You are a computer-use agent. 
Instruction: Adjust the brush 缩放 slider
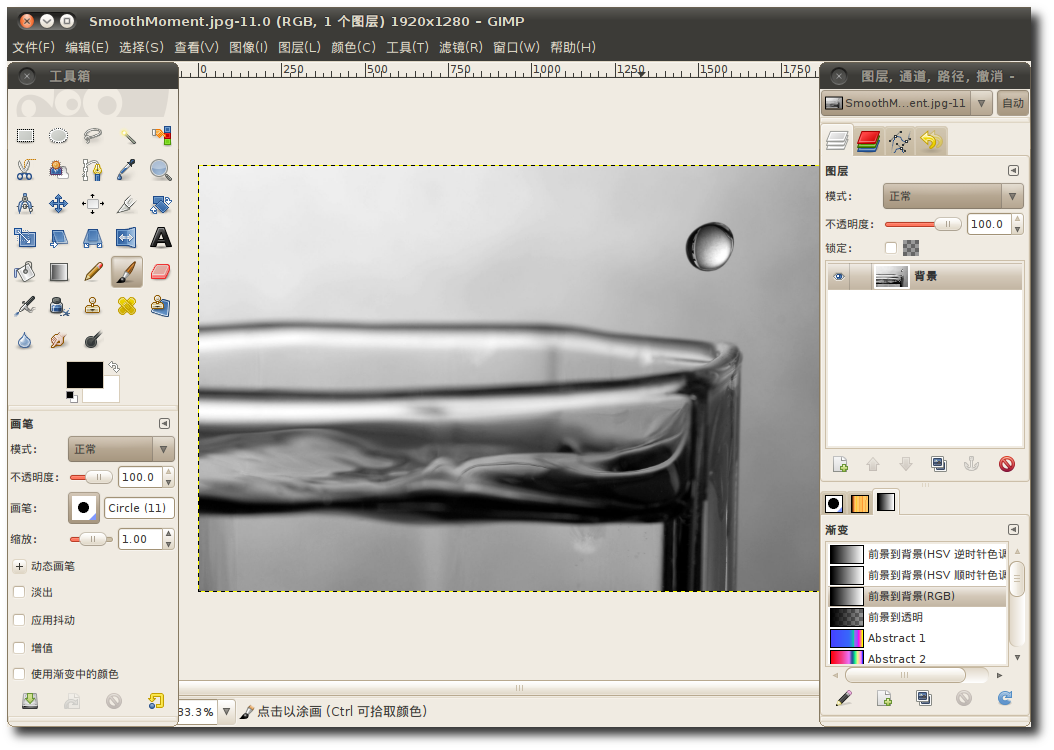[91, 539]
